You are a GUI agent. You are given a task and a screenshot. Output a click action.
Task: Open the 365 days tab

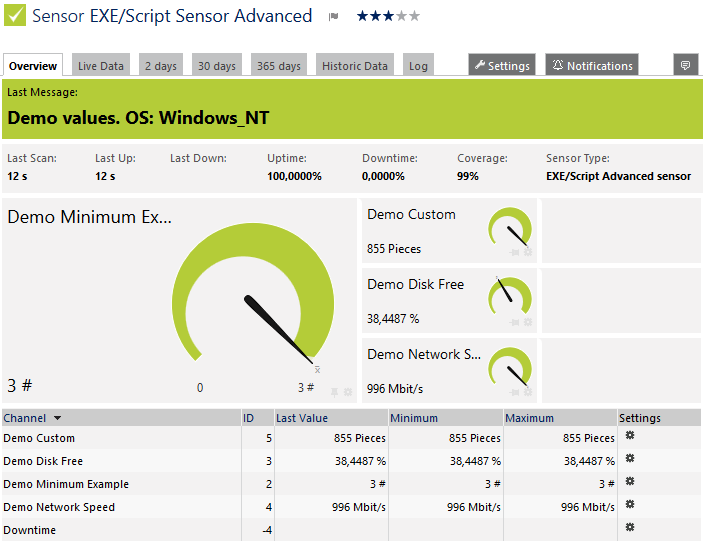[x=279, y=65]
